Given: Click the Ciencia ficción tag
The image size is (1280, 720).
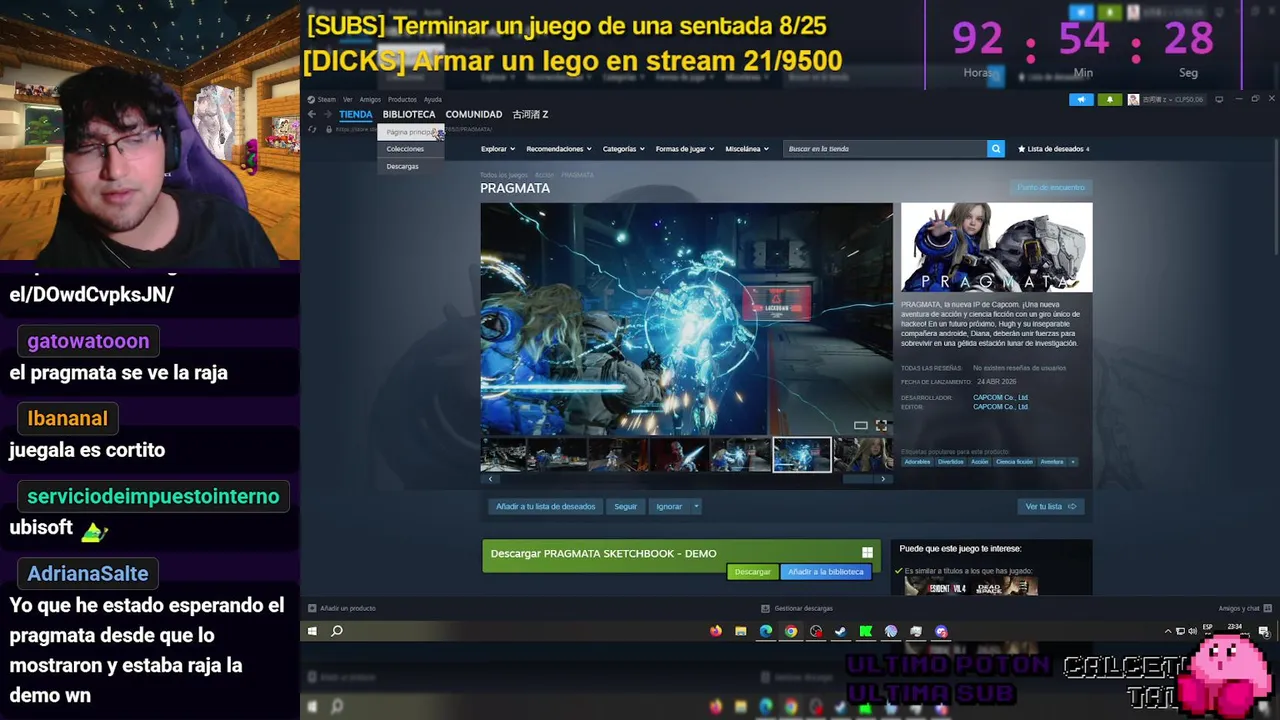Looking at the screenshot, I should click(x=1014, y=462).
